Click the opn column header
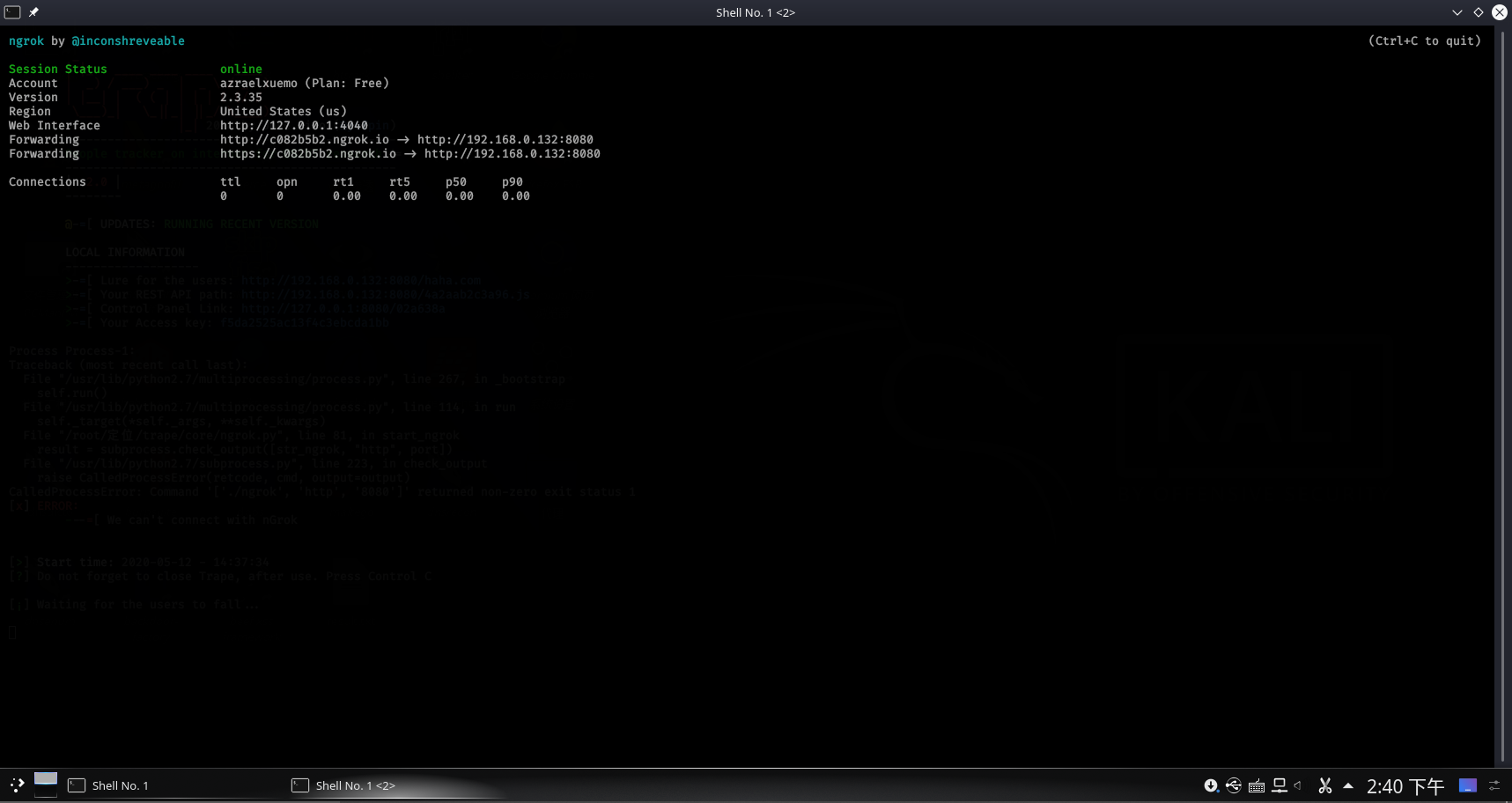The width and height of the screenshot is (1512, 803). tap(287, 182)
